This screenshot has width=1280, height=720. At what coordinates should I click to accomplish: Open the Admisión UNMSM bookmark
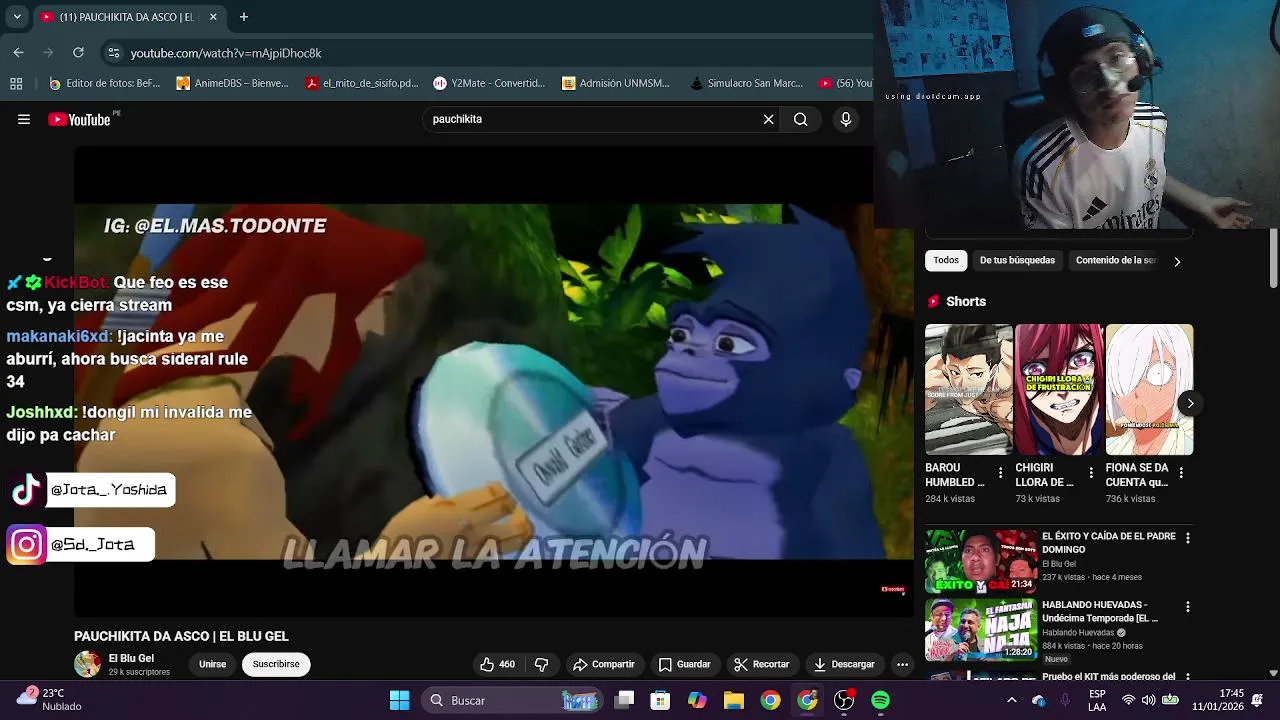pos(616,83)
